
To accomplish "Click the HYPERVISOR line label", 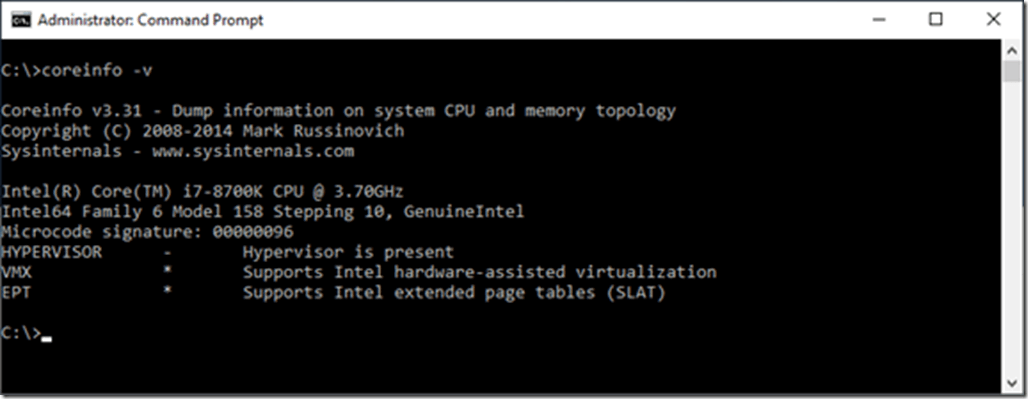I will (51, 252).
